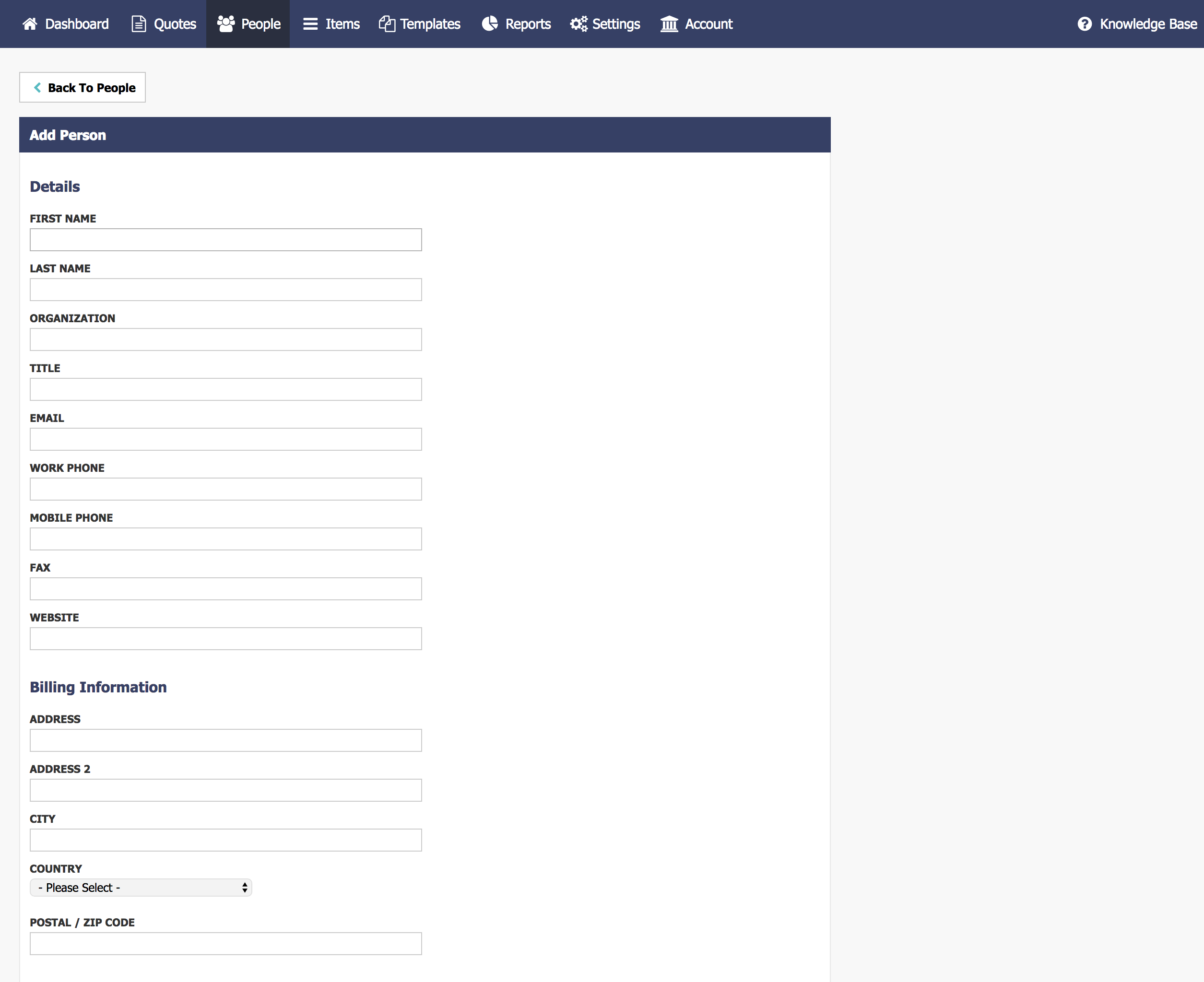Click the Details section heading
Screen dimensions: 1204x982
[55, 187]
